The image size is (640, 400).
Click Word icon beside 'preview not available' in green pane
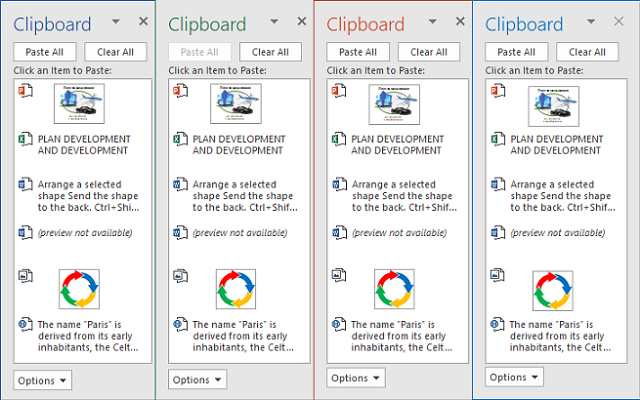pyautogui.click(x=180, y=233)
